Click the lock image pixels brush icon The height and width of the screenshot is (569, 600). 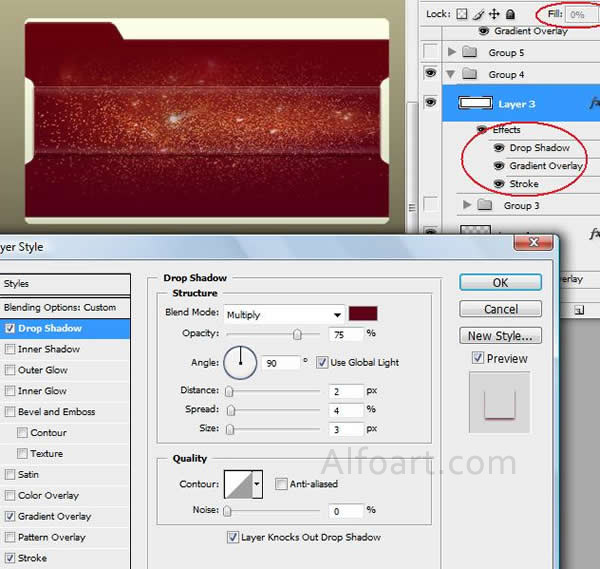click(x=478, y=14)
